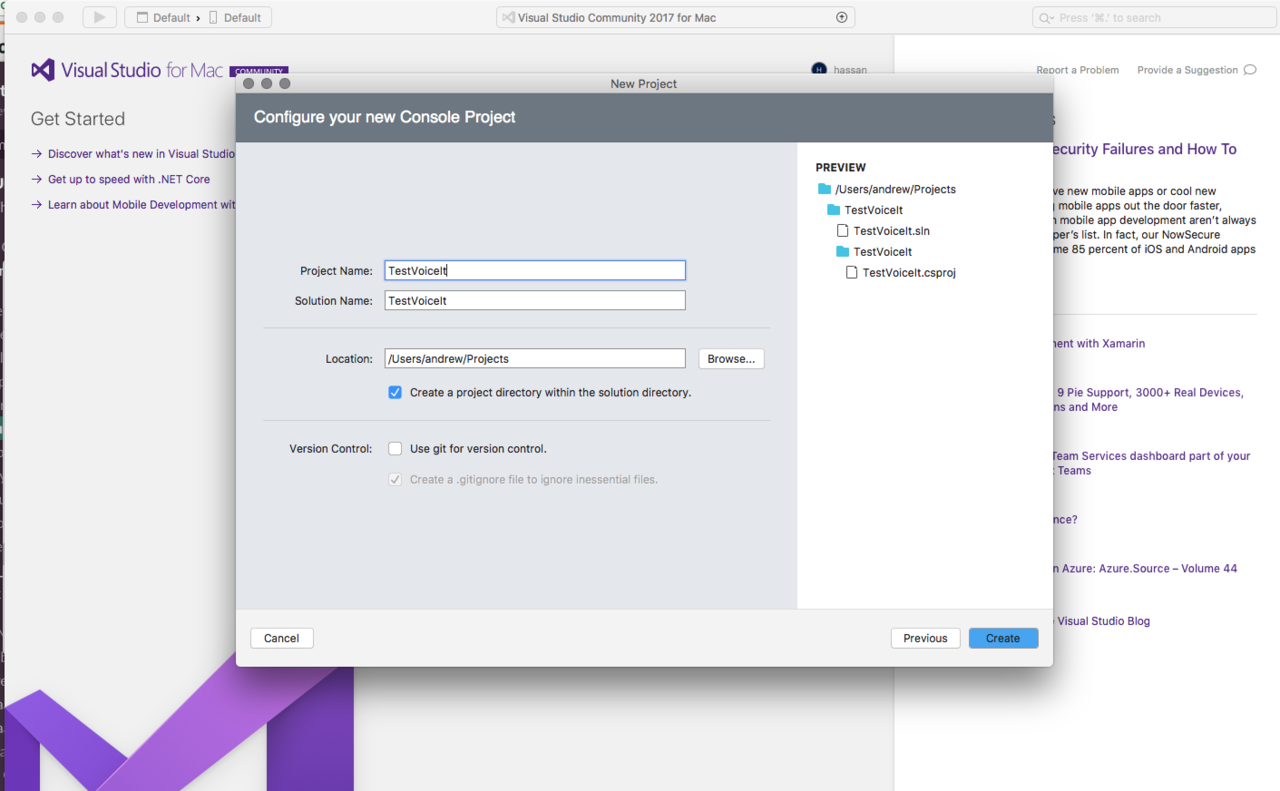This screenshot has width=1280, height=791.
Task: Click the Report a Problem link
Action: tap(1077, 70)
